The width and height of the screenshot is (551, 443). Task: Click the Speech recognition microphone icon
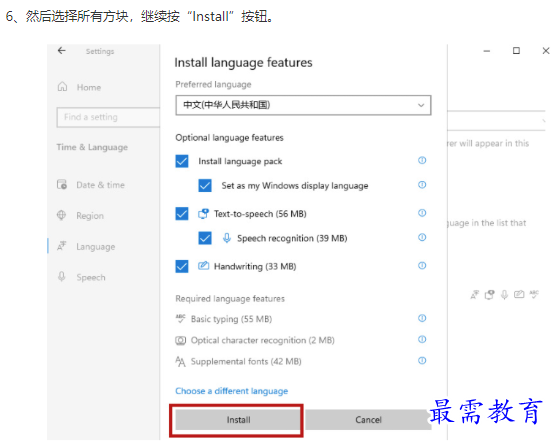tap(227, 238)
